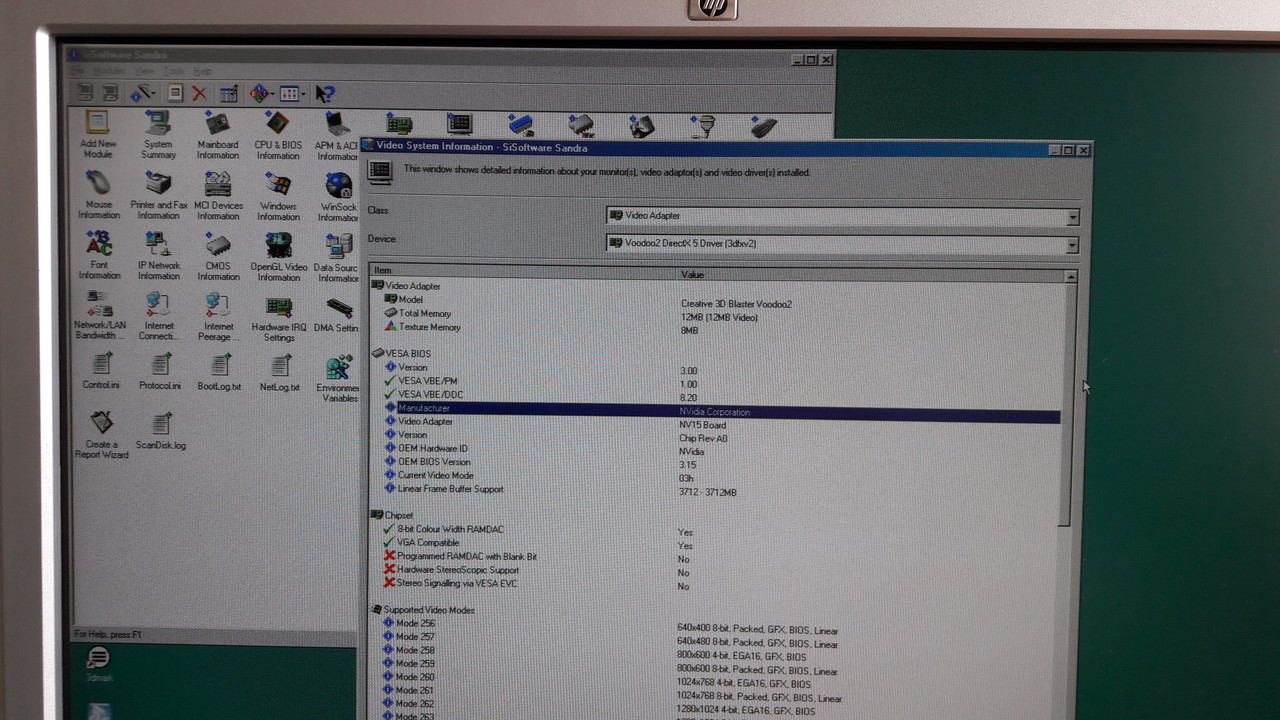Click the Value column header
This screenshot has width=1280, height=720.
[870, 274]
